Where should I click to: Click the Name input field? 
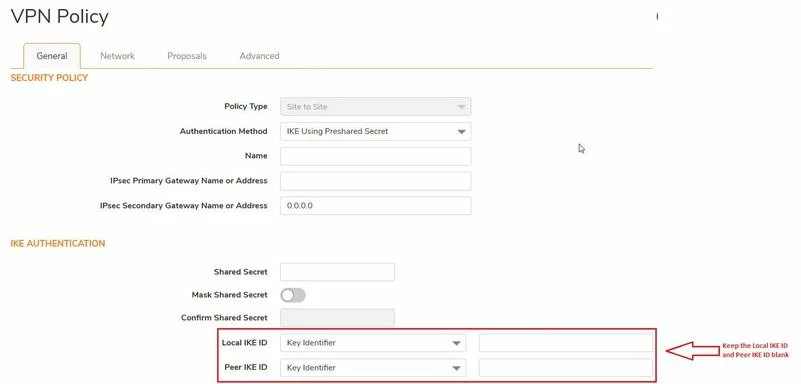click(x=375, y=156)
